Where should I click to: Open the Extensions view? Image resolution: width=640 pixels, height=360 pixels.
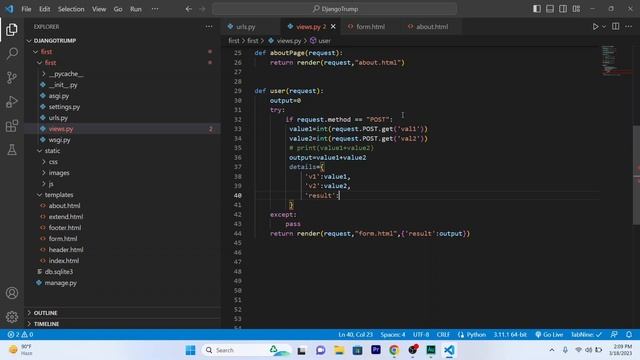12,126
